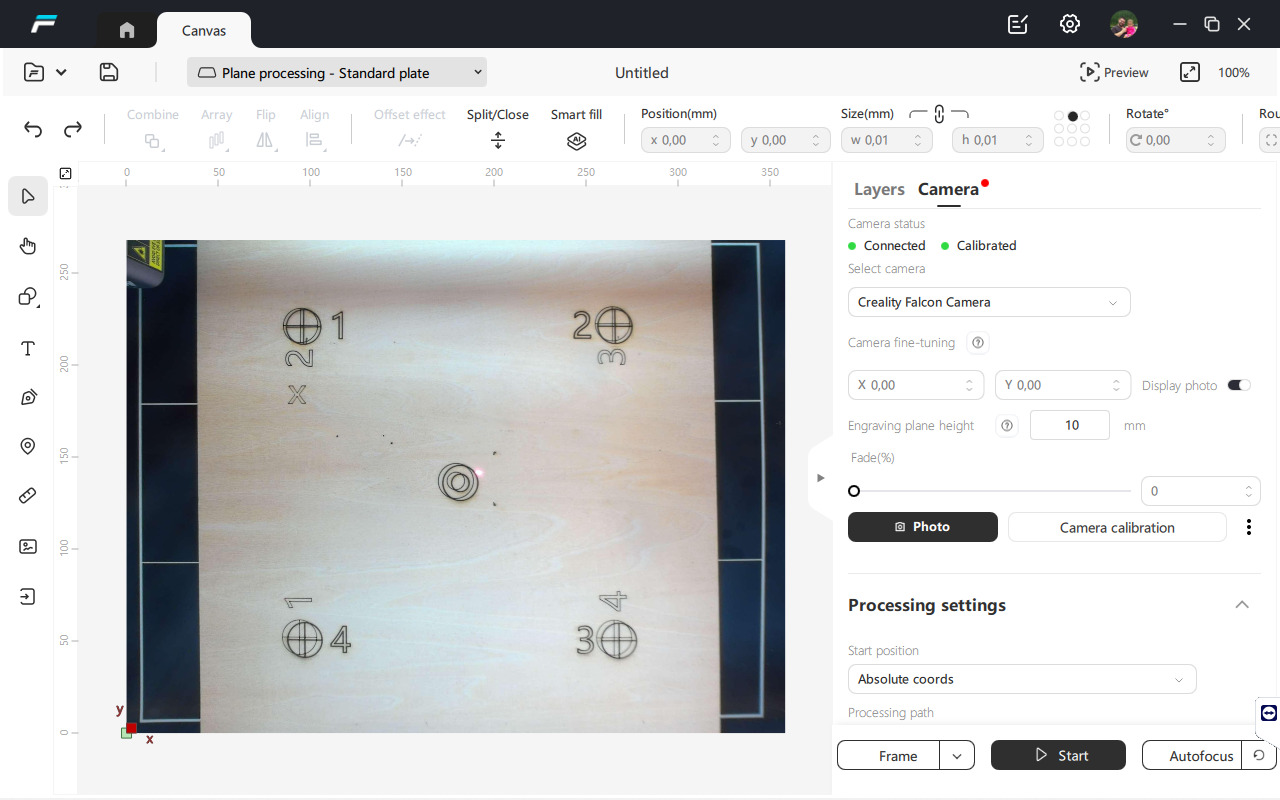Open the Plane processing mode dropdown
This screenshot has height=800, width=1280.
coord(337,72)
